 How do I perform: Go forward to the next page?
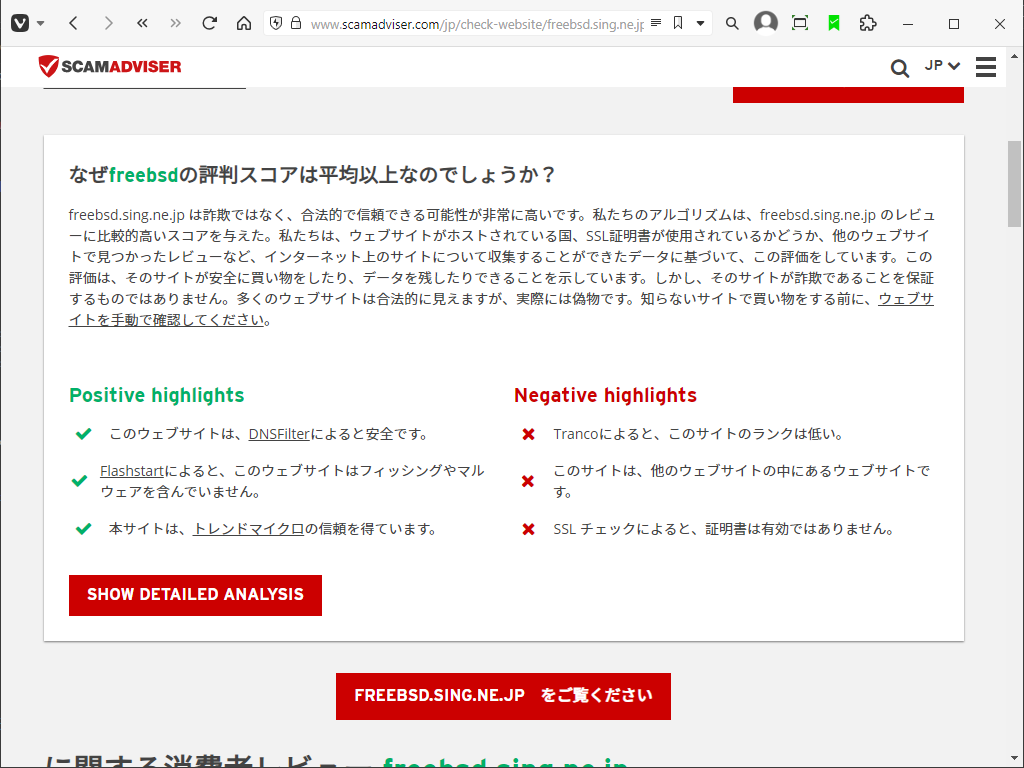(x=108, y=24)
